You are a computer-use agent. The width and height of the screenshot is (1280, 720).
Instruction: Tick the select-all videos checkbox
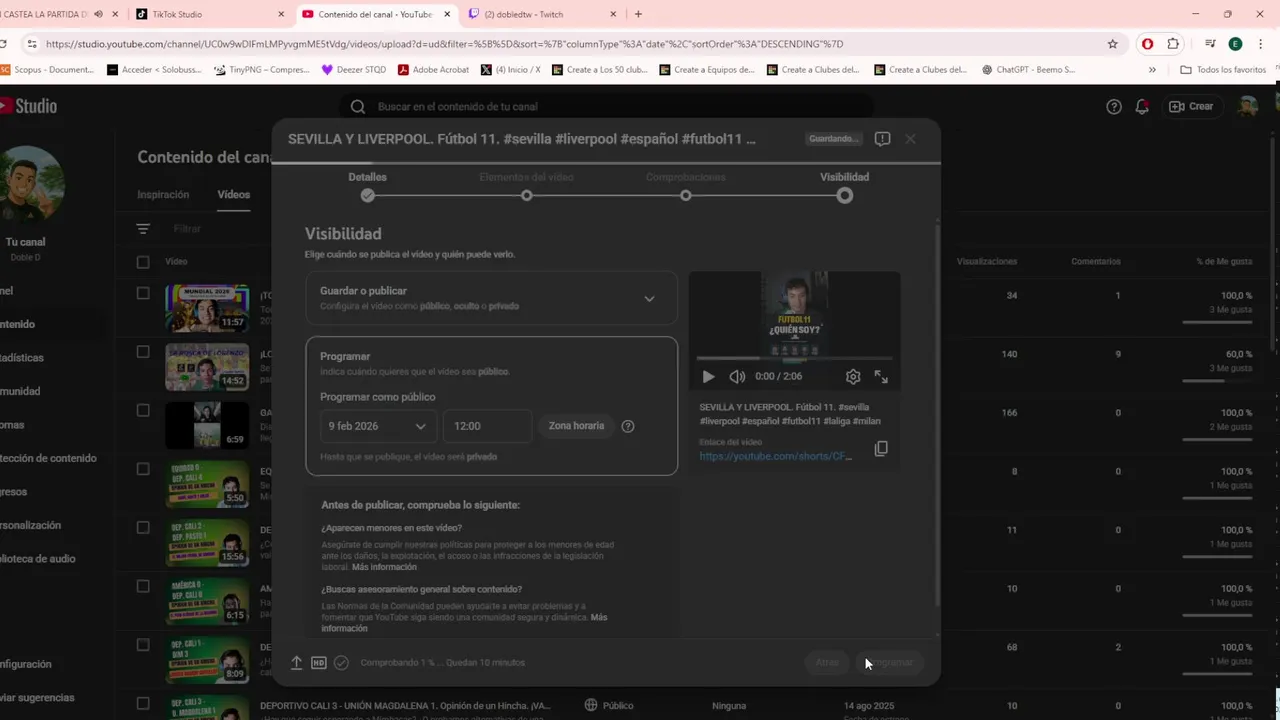[143, 262]
